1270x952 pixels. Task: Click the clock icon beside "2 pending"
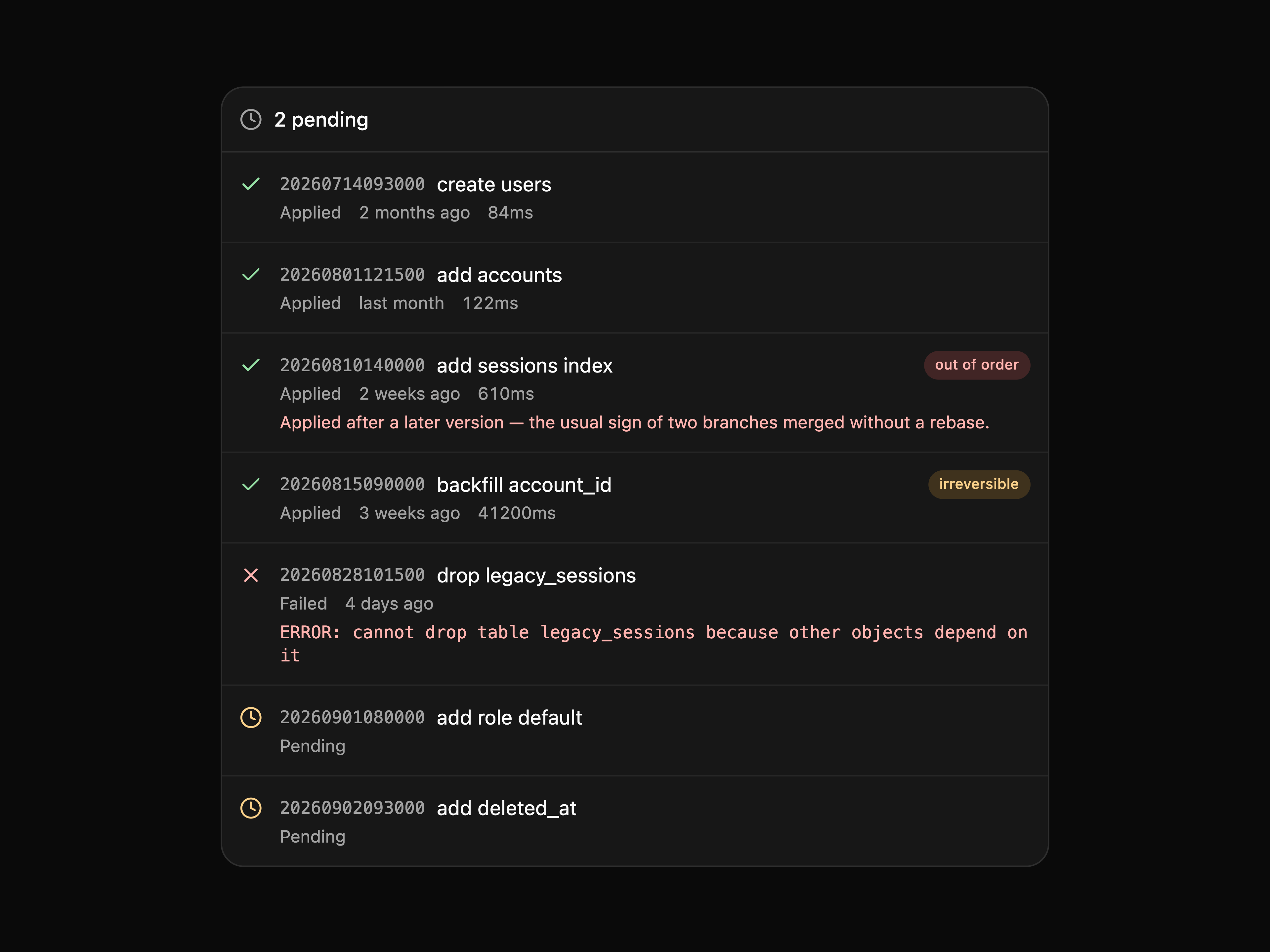[251, 119]
